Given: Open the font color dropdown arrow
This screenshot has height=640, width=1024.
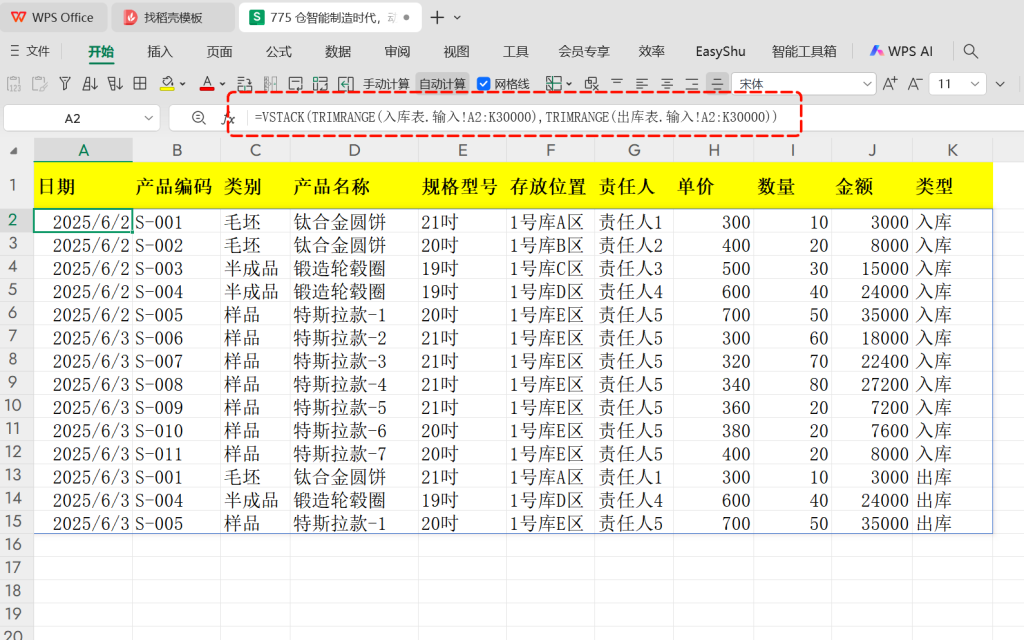Looking at the screenshot, I should tap(223, 84).
